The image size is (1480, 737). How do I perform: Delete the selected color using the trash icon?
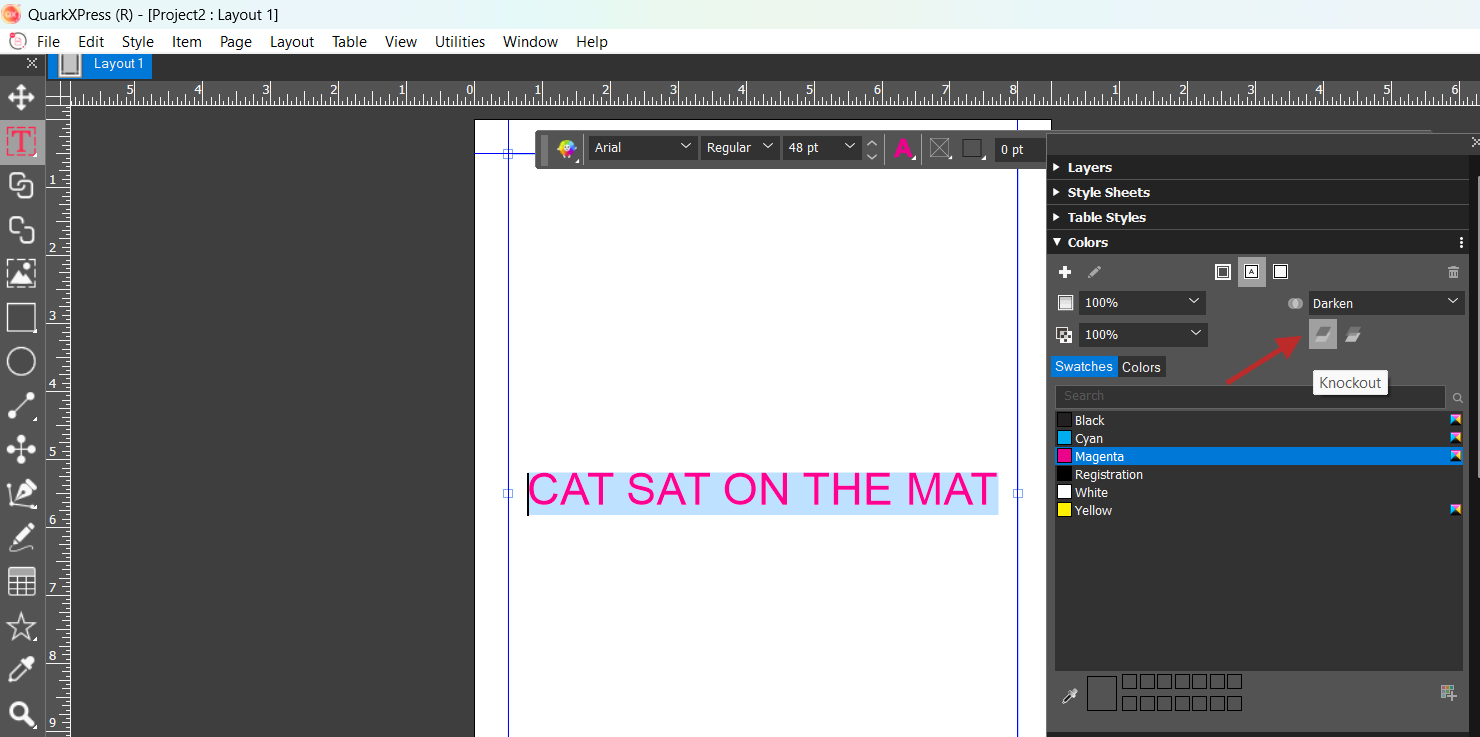tap(1453, 271)
